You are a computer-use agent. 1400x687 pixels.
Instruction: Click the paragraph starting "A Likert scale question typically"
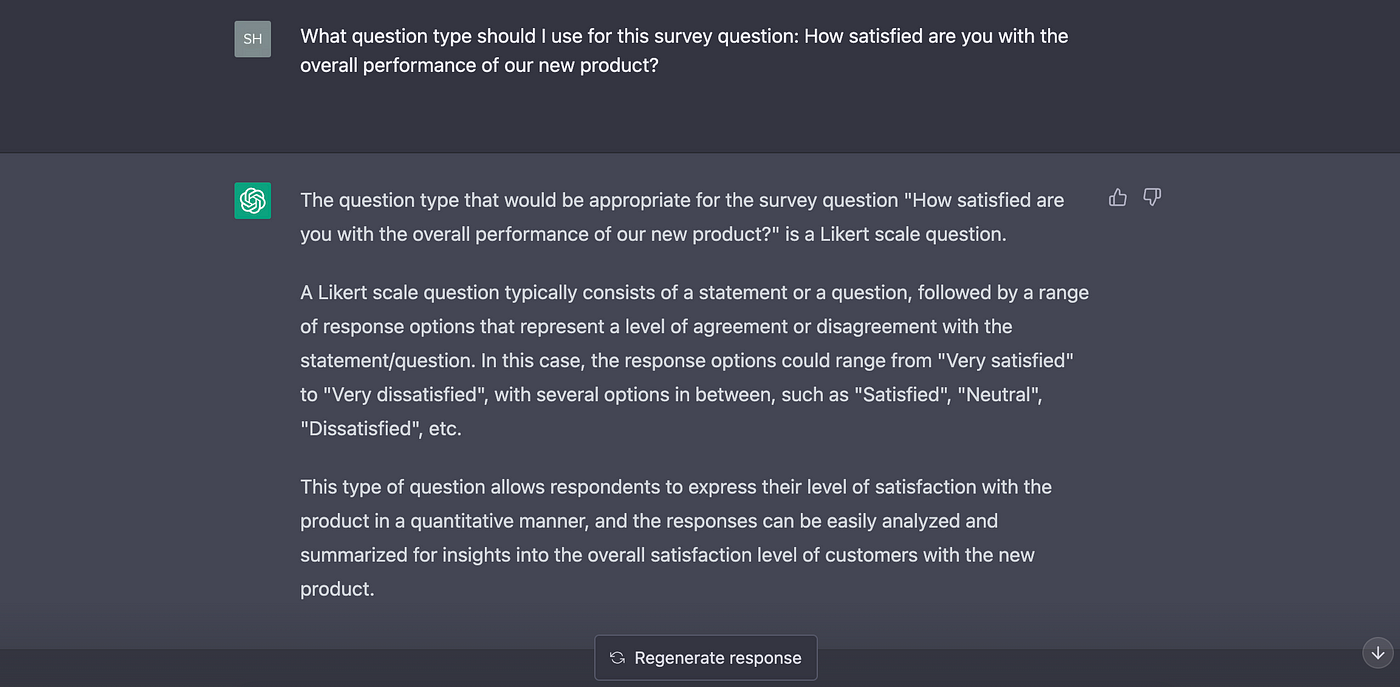[x=694, y=360]
